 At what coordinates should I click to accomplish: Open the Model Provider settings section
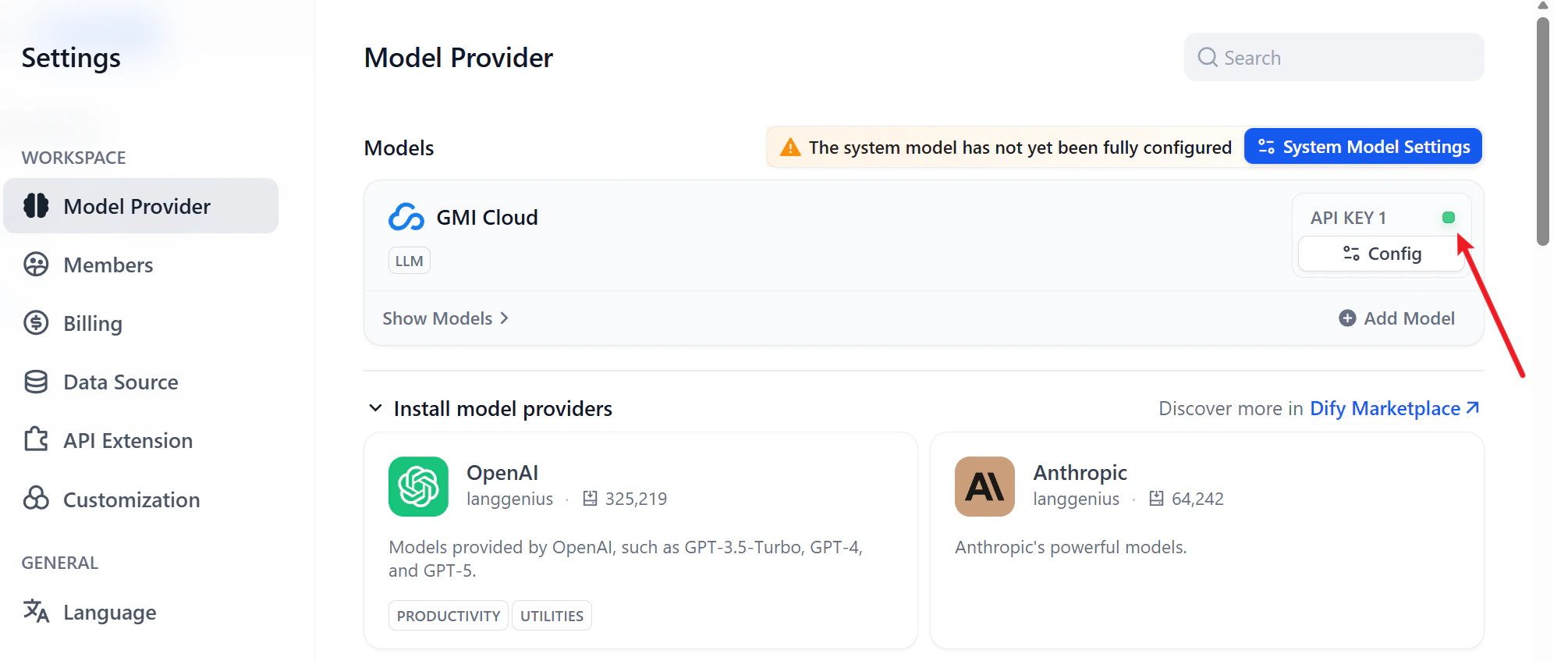[140, 206]
